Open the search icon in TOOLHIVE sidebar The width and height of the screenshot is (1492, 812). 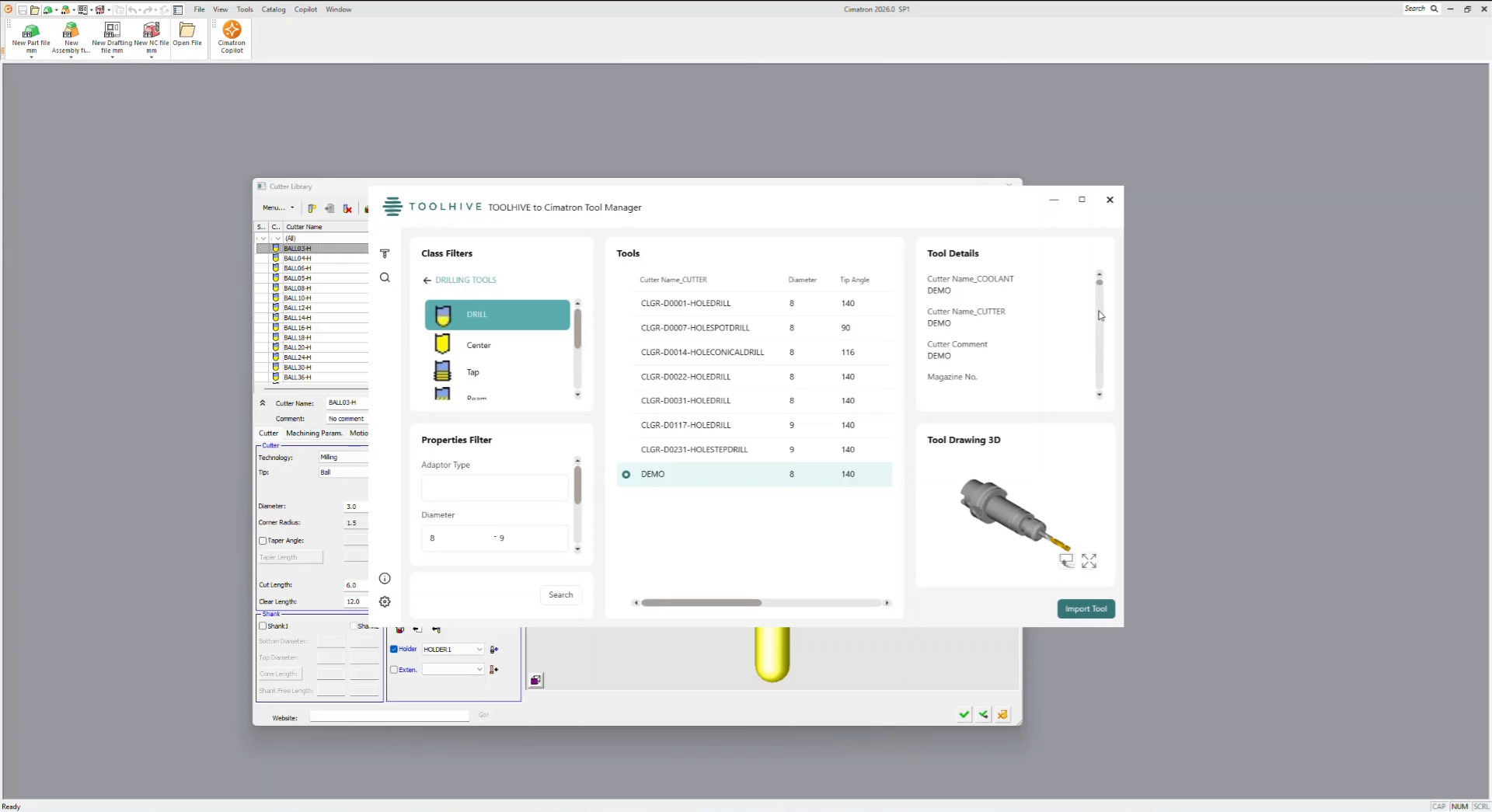[x=385, y=277]
